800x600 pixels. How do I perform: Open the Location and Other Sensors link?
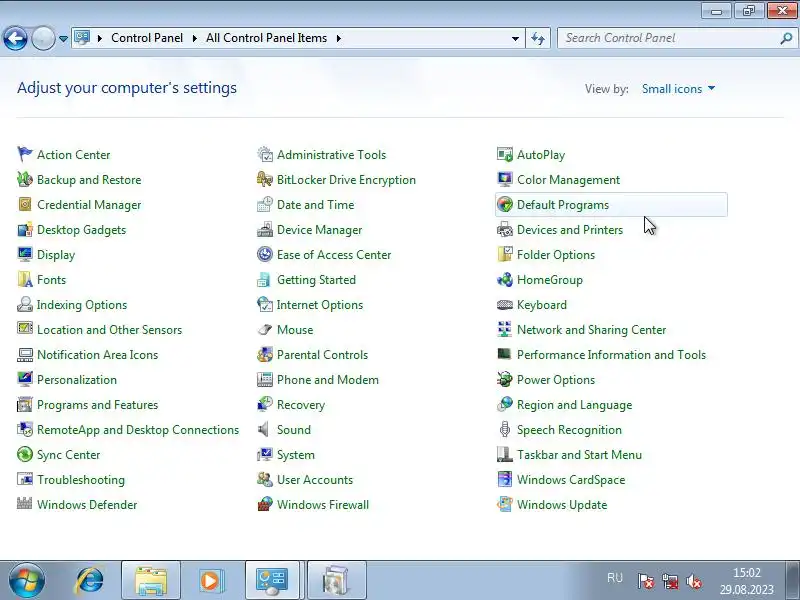pos(109,330)
